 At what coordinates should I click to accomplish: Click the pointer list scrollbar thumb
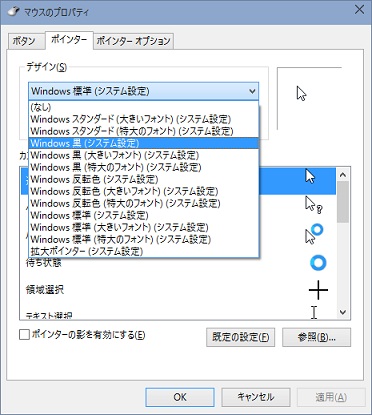[343, 202]
